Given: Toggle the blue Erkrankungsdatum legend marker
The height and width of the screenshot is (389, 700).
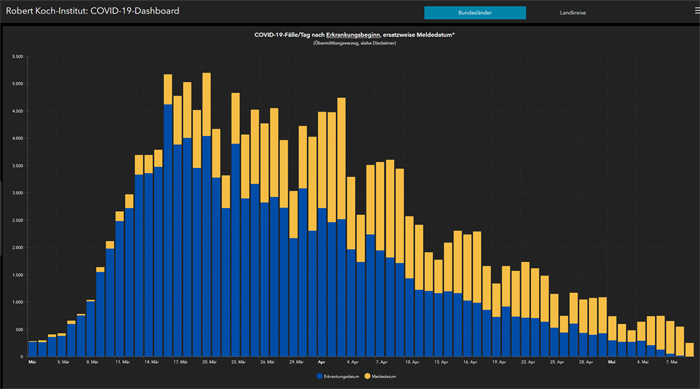Looking at the screenshot, I should click(319, 376).
